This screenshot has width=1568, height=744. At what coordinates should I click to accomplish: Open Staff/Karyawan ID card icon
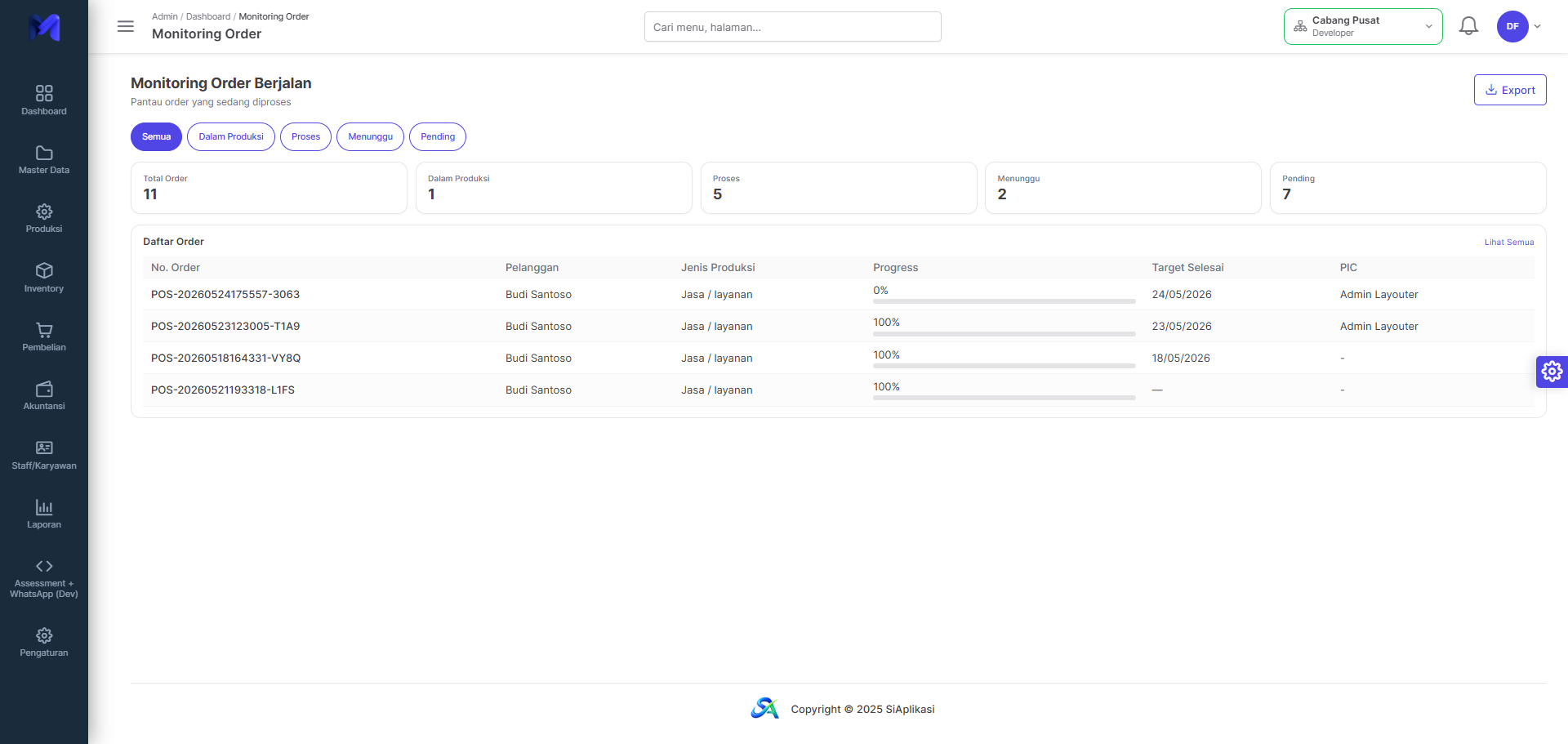[44, 448]
